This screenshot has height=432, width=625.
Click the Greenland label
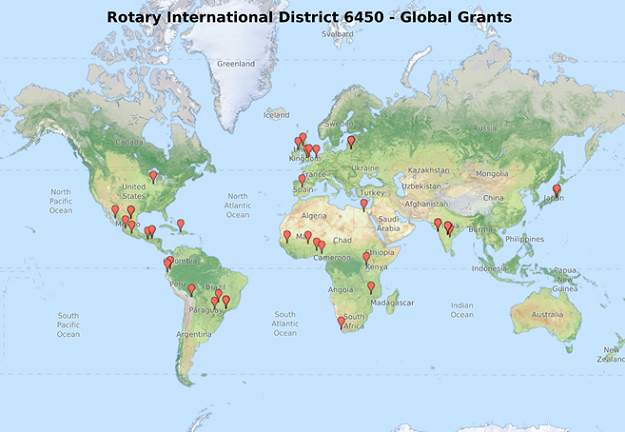coord(236,64)
